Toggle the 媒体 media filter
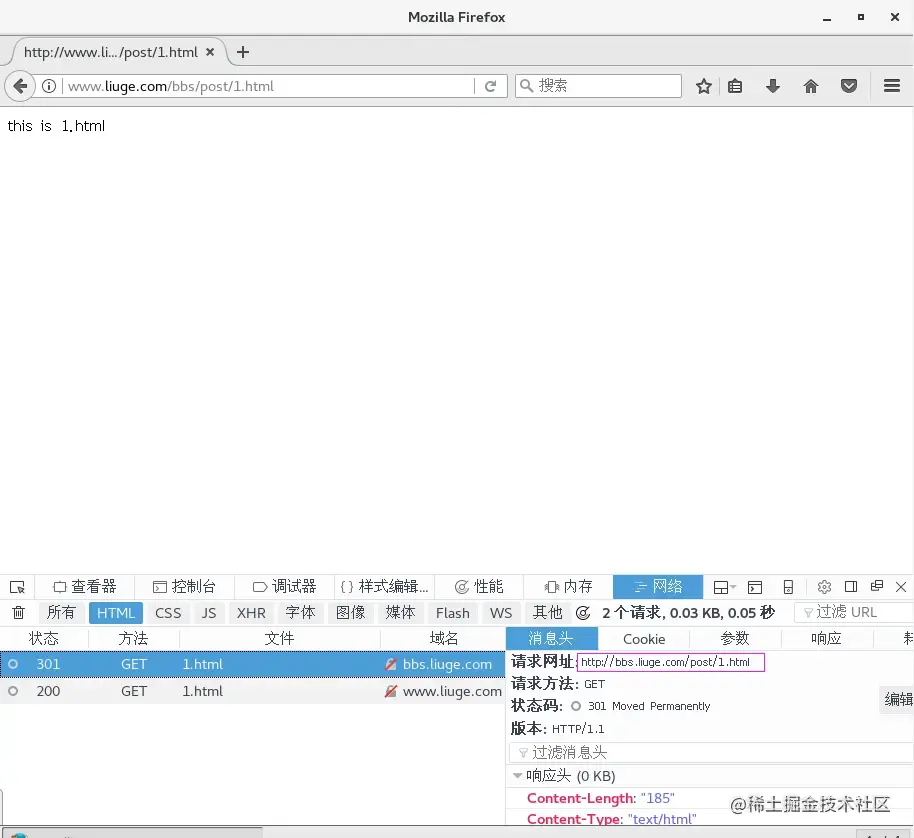914x838 pixels. [x=400, y=612]
